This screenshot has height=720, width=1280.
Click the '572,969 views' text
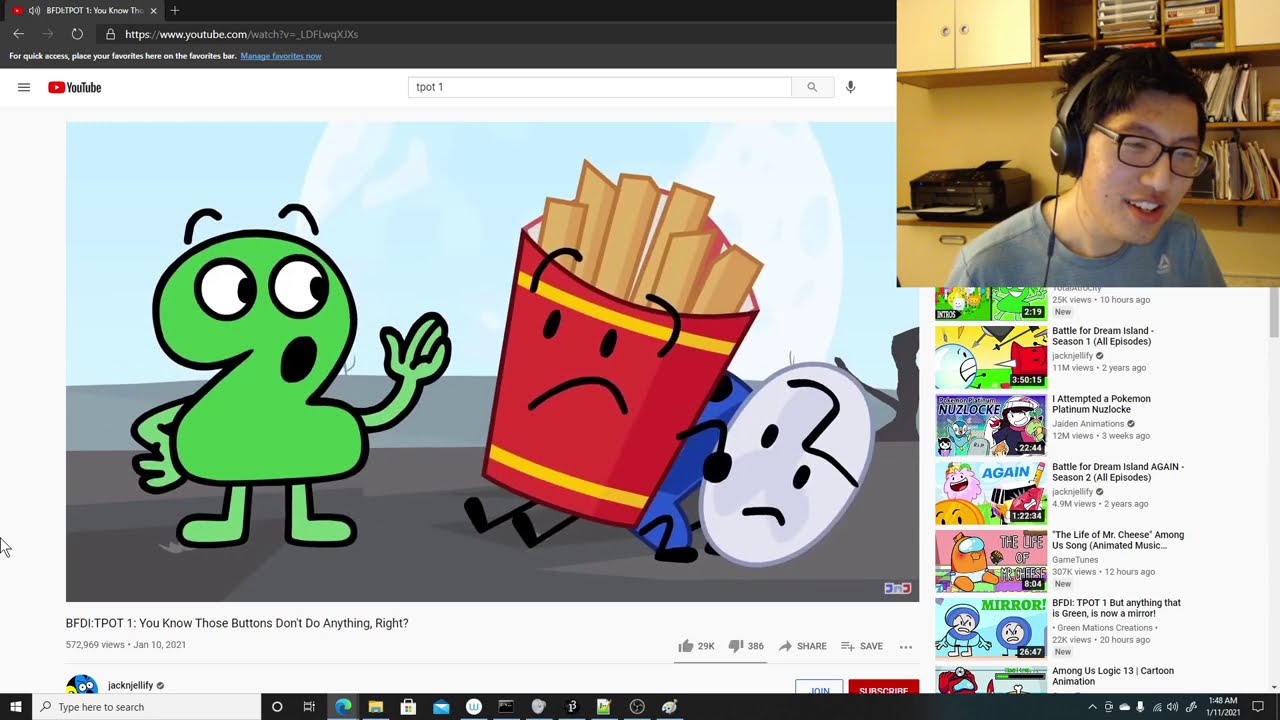tap(95, 645)
